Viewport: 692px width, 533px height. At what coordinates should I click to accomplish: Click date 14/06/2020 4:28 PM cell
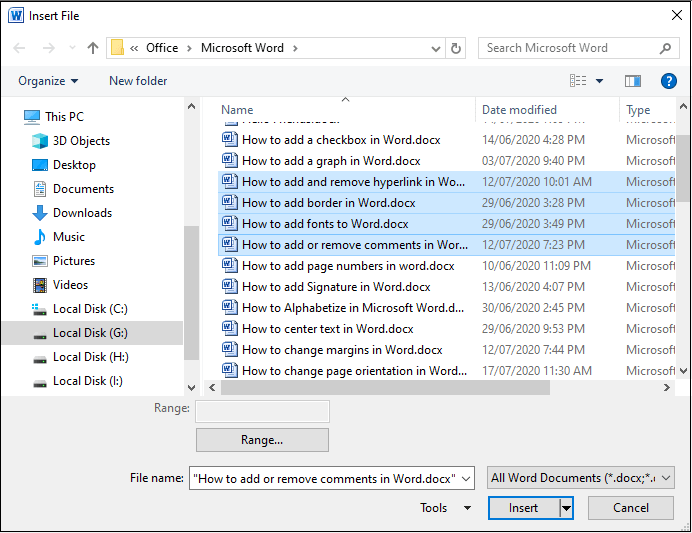point(533,140)
